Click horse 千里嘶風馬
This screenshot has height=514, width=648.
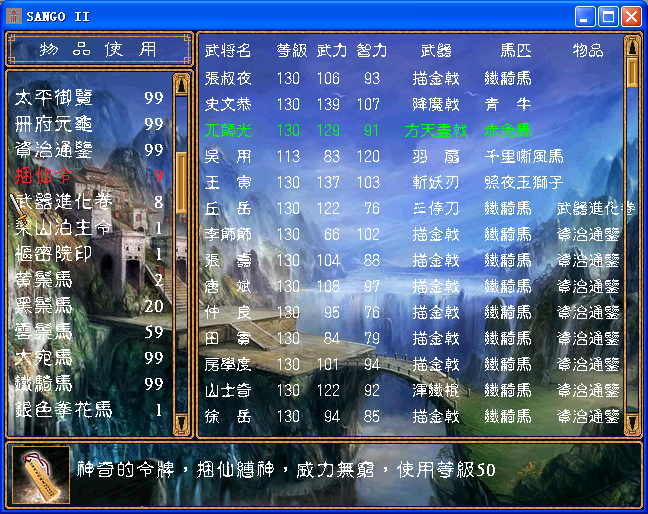524,157
